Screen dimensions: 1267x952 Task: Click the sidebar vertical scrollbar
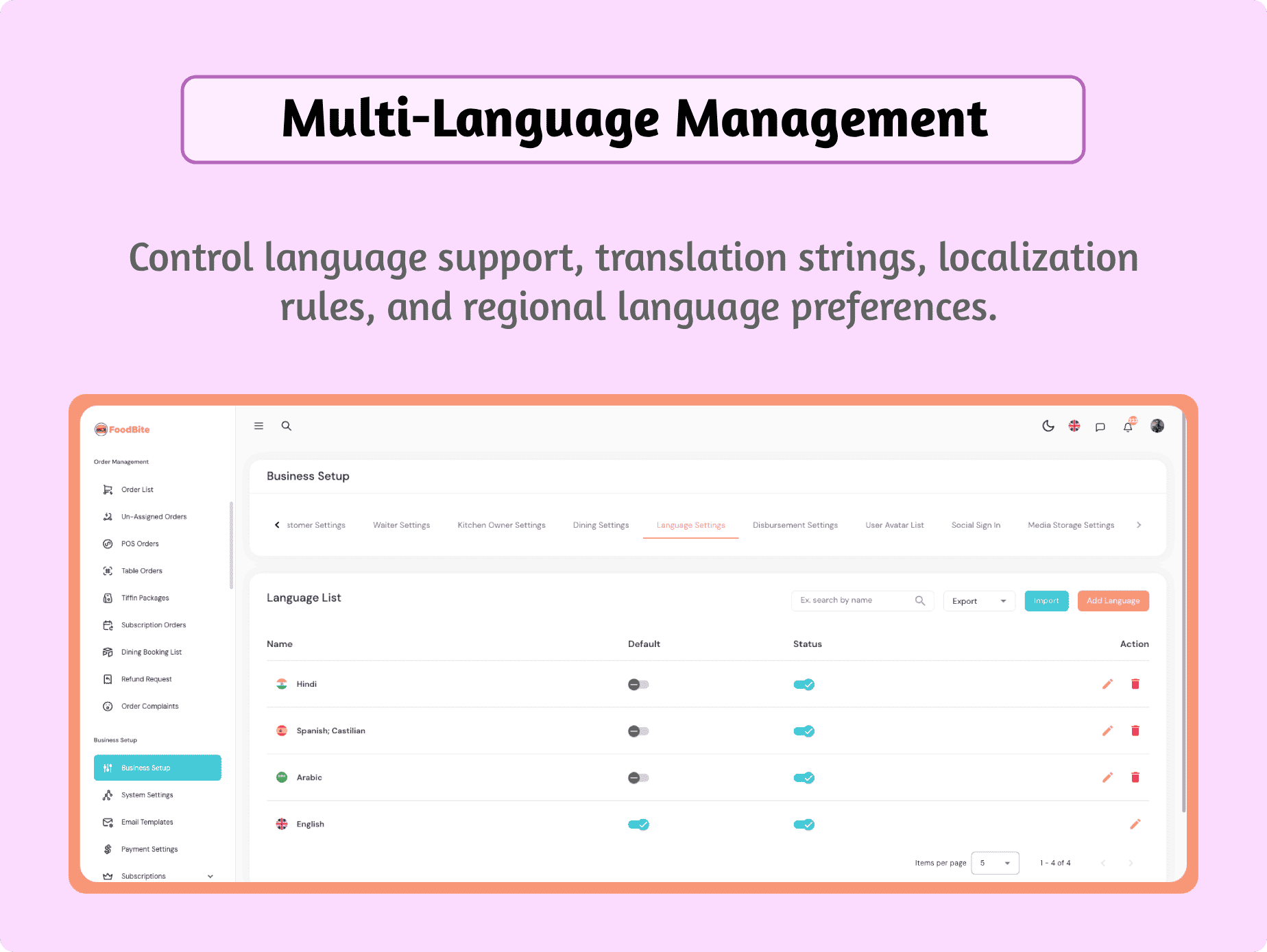(x=231, y=545)
